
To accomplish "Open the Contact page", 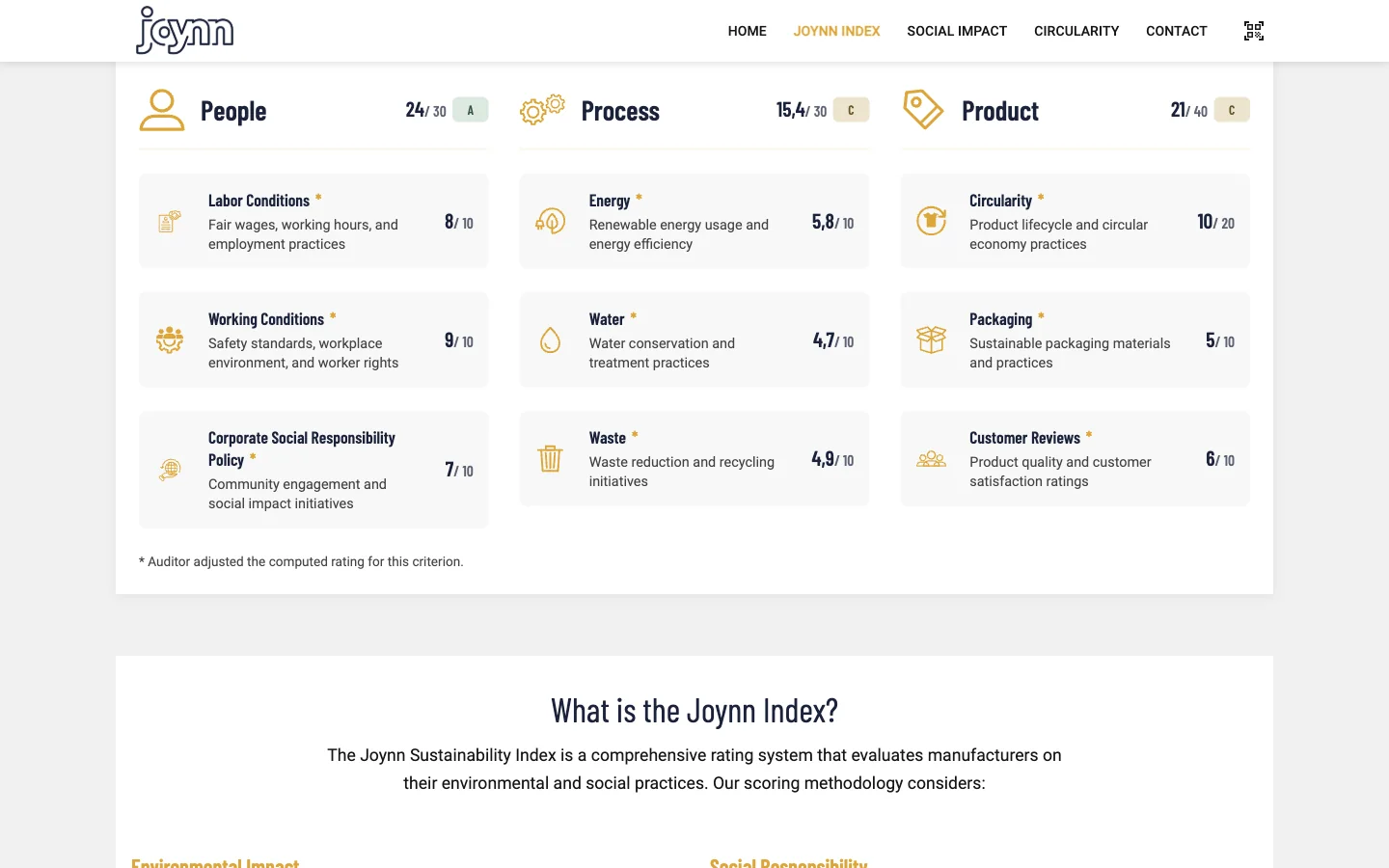I will point(1177,31).
